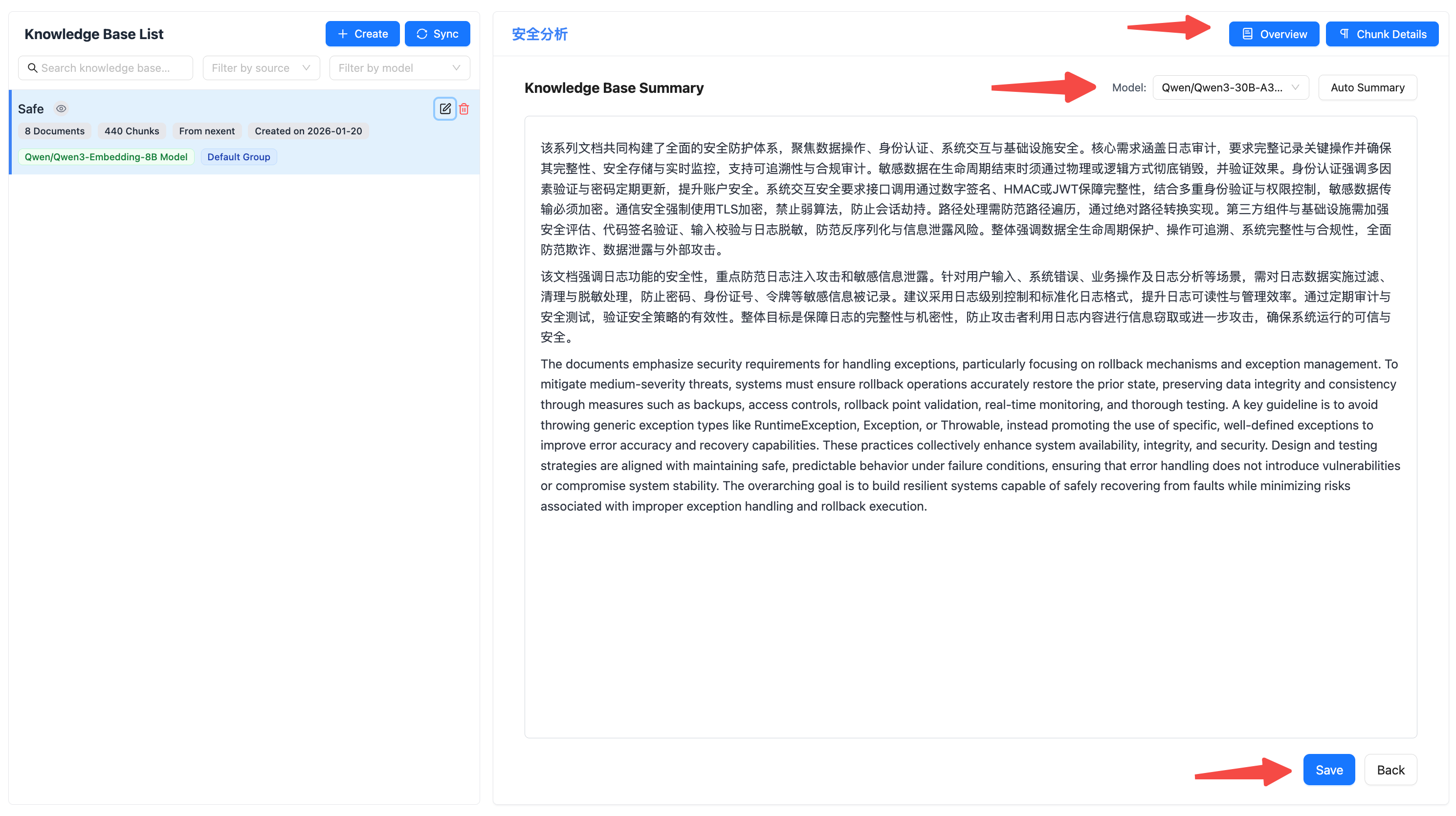1456x816 pixels.
Task: Click the red trash delete icon
Action: [x=464, y=108]
